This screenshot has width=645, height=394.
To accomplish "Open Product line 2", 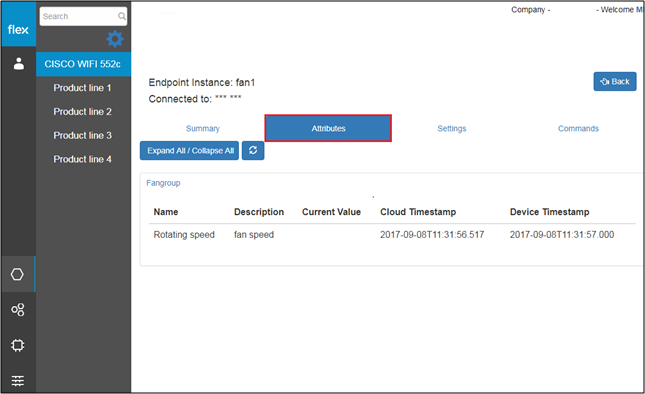I will [82, 112].
